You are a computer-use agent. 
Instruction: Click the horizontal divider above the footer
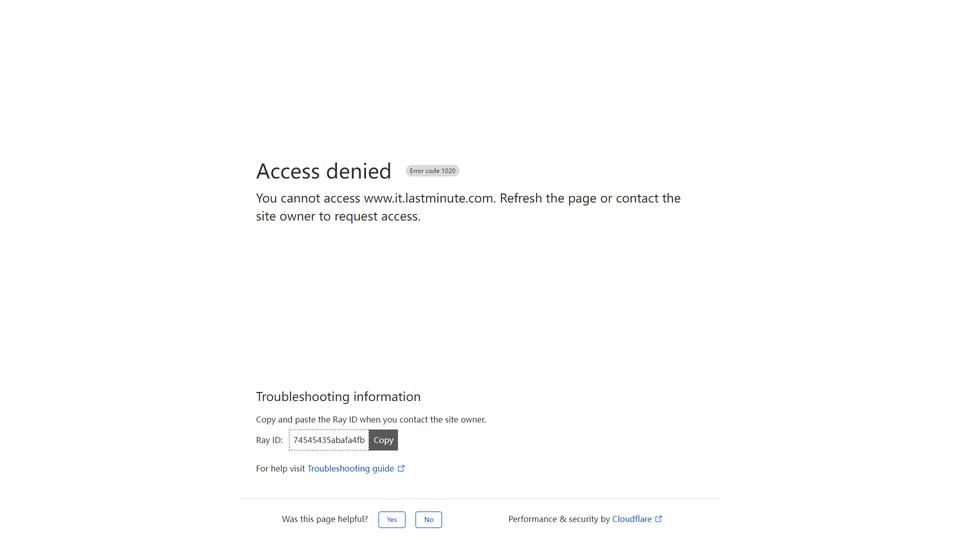coord(480,498)
